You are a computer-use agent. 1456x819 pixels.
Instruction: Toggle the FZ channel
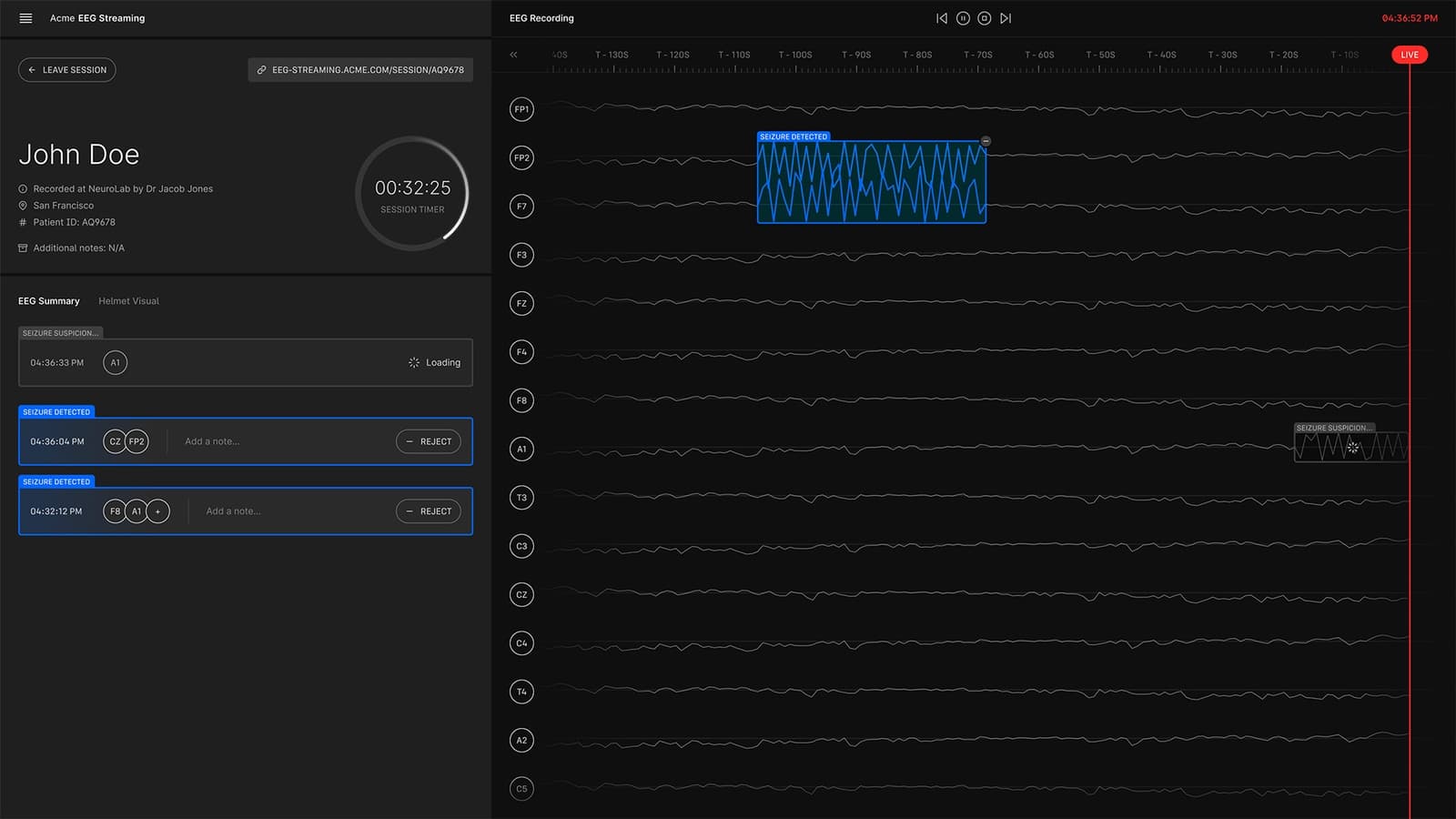click(x=521, y=304)
